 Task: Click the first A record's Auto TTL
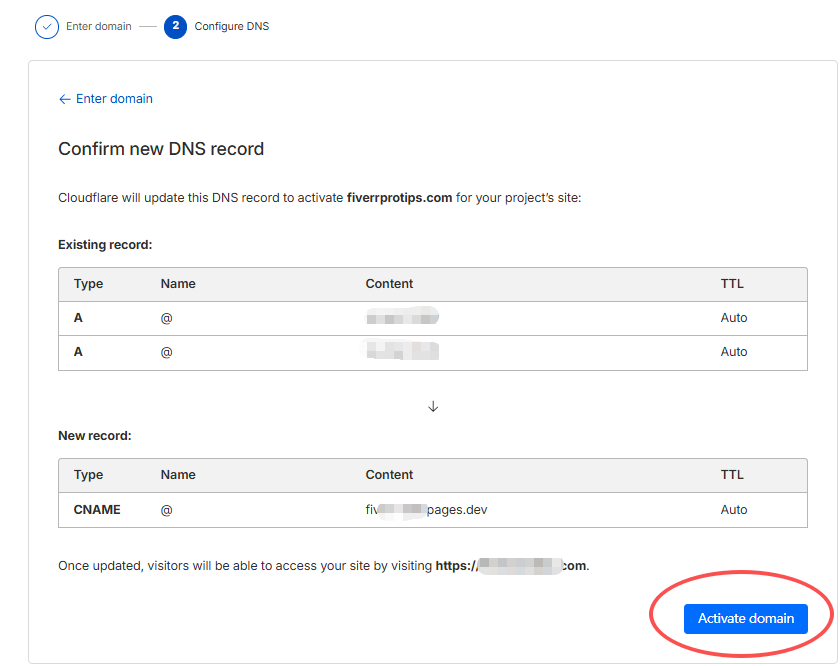pos(734,318)
